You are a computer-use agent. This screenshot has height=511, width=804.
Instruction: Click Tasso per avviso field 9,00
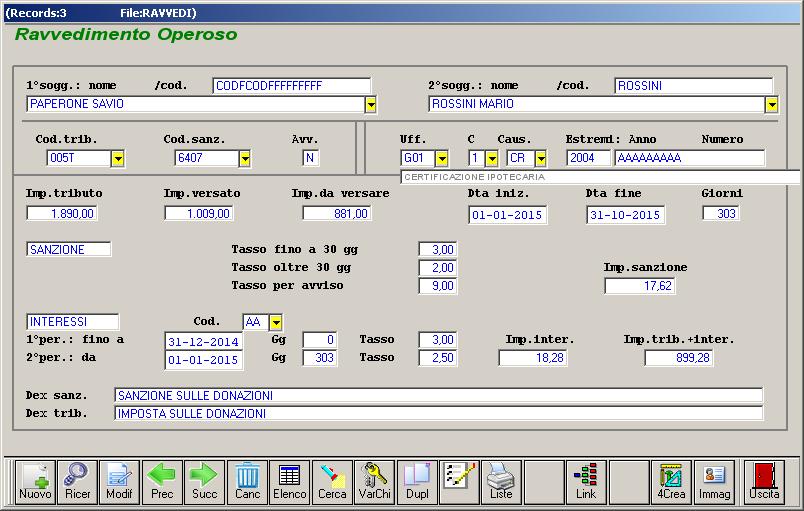click(437, 285)
